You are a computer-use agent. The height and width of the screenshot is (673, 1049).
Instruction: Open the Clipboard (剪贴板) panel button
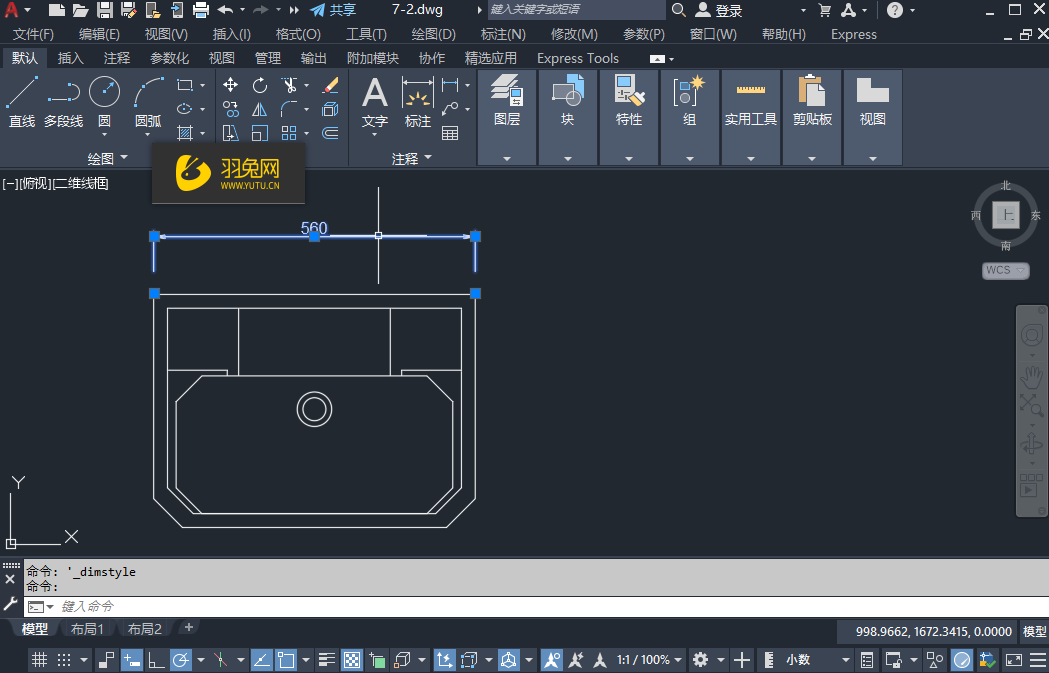tap(812, 117)
